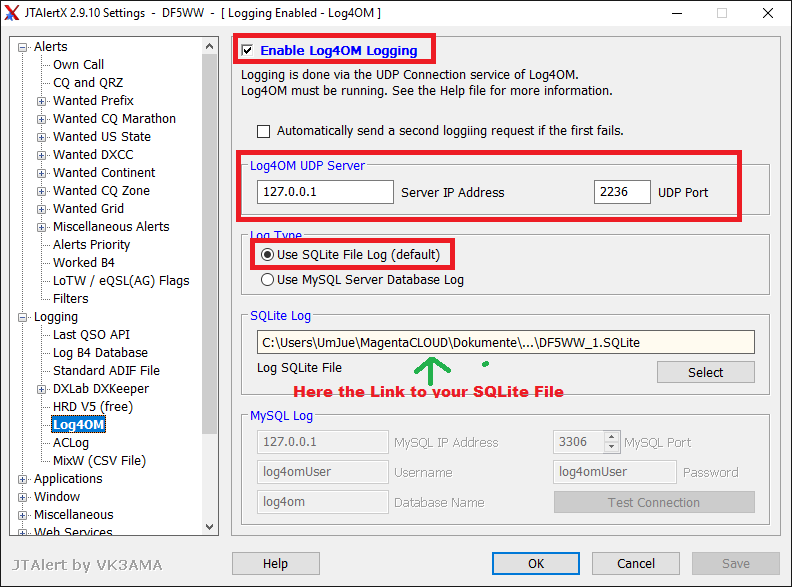Open Own Call settings
The width and height of the screenshot is (792, 587).
pyautogui.click(x=78, y=65)
